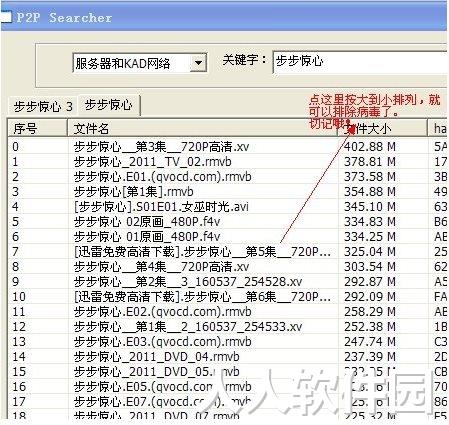Select file [步步惊心].S01E01.女巫时光.avi
Screen dimensions: 449x425
[x=161, y=207]
